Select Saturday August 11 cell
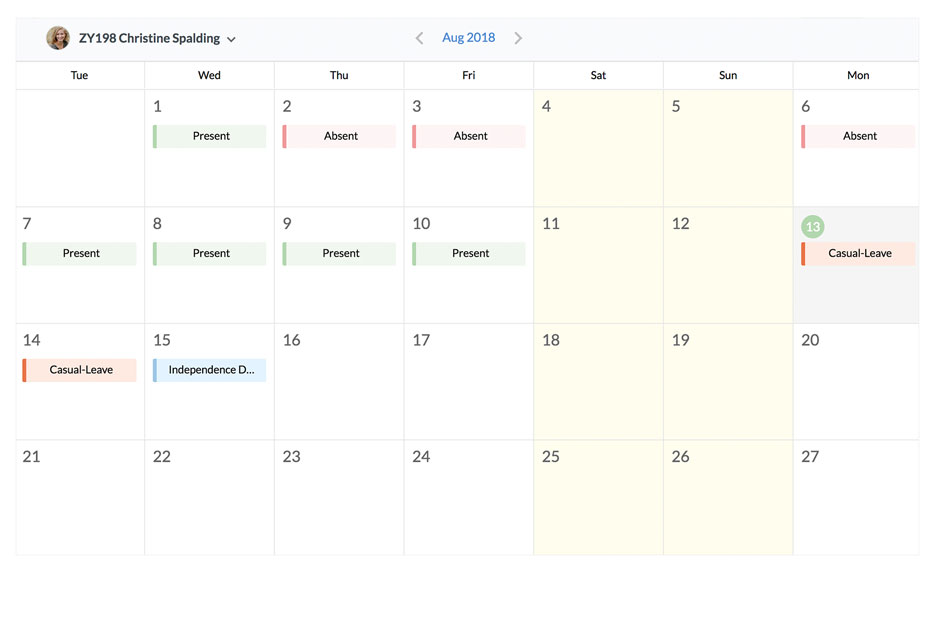The height and width of the screenshot is (625, 940). point(598,265)
